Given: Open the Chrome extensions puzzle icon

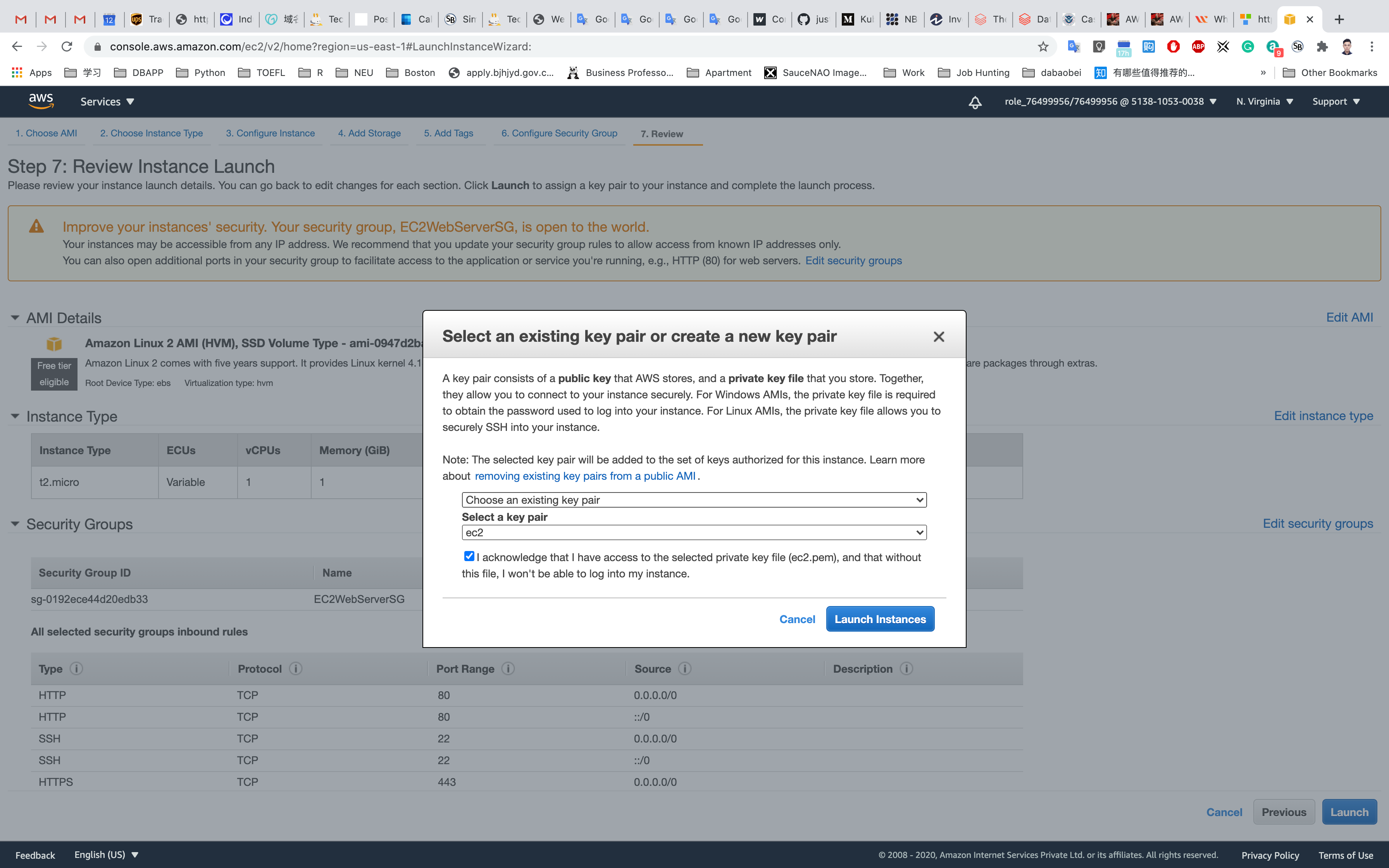Looking at the screenshot, I should point(1322,47).
